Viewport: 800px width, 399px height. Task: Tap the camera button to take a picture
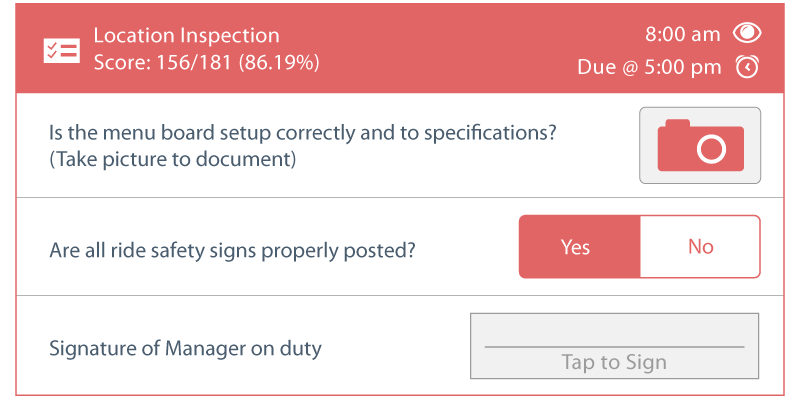(x=700, y=145)
